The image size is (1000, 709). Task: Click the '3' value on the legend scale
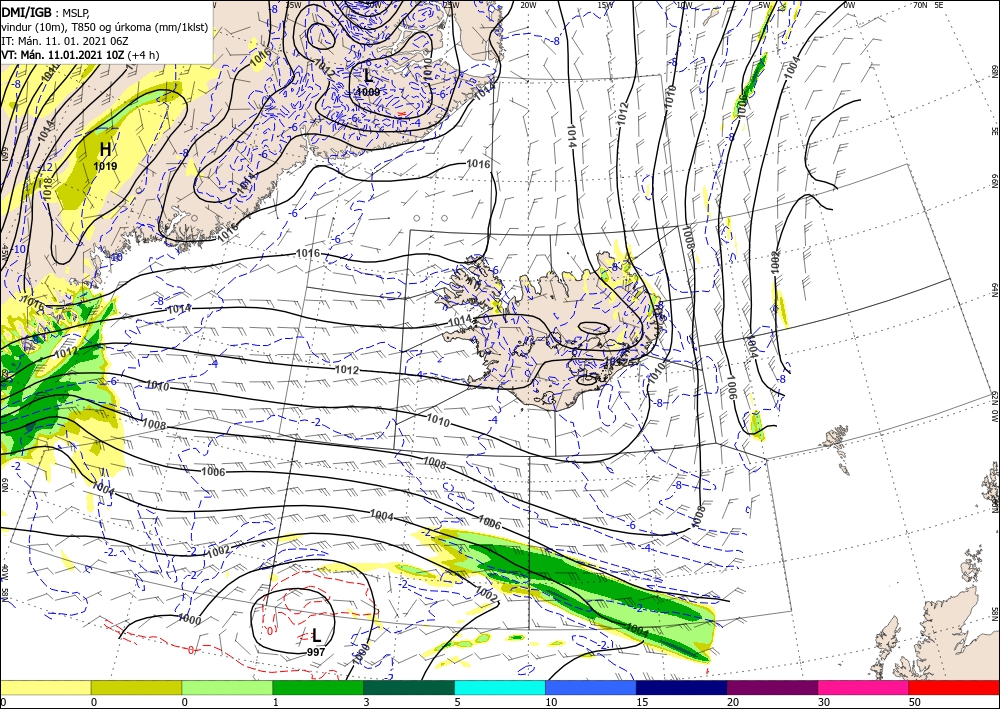366,702
